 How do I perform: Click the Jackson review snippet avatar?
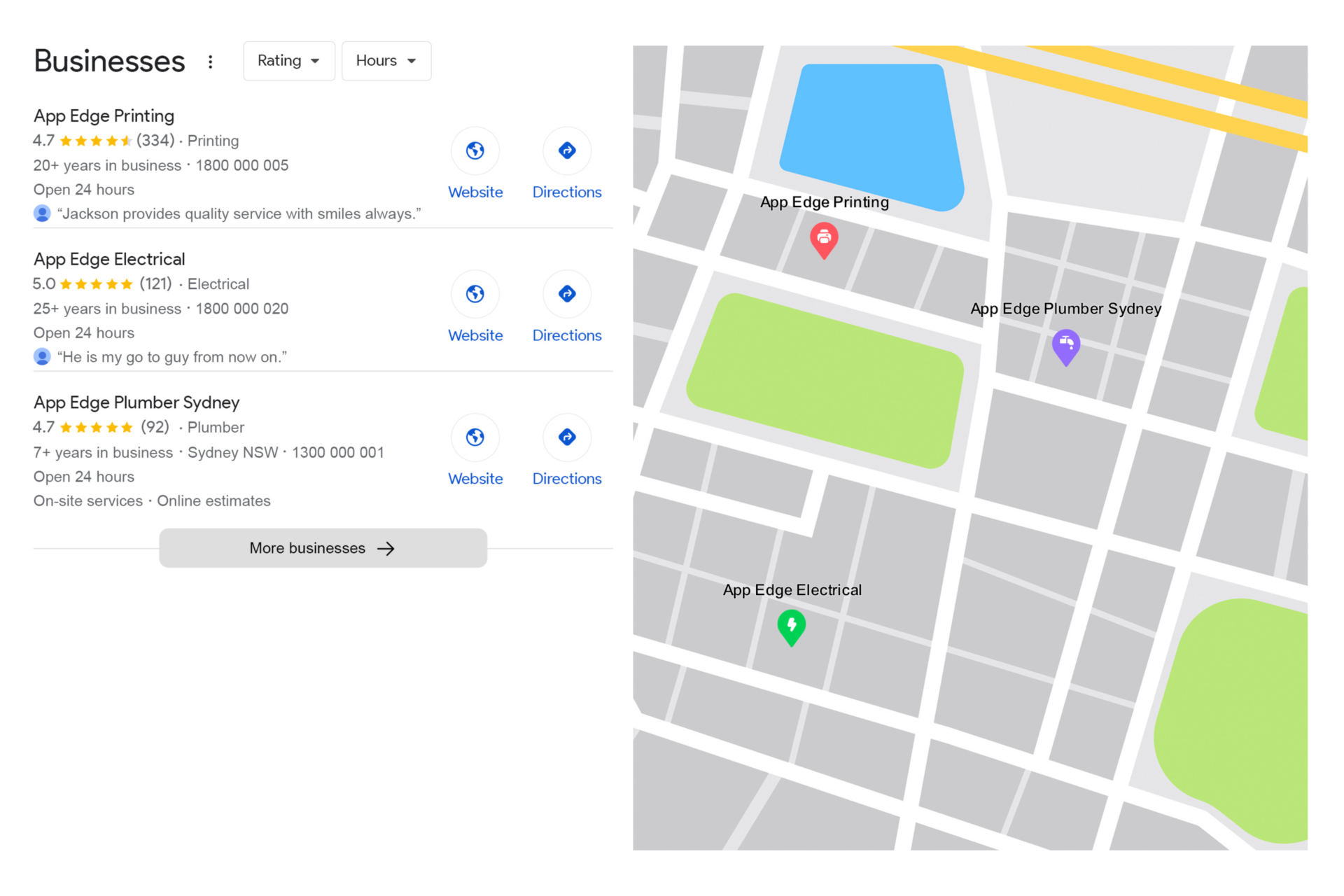tap(42, 213)
